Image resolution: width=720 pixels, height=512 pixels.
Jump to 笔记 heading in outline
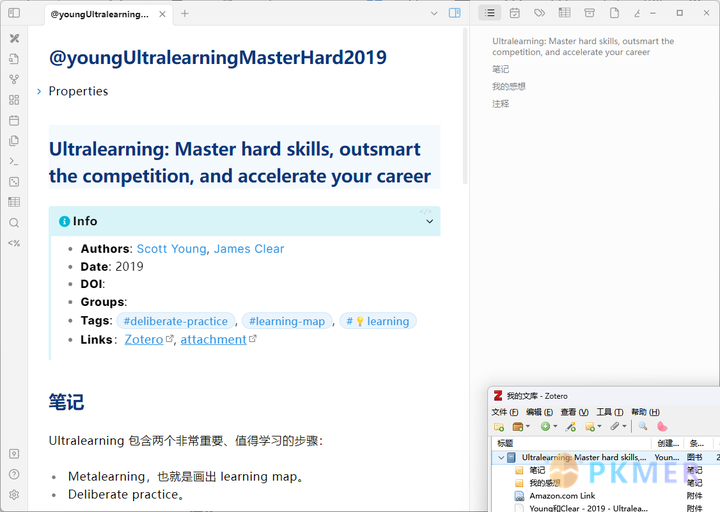501,69
